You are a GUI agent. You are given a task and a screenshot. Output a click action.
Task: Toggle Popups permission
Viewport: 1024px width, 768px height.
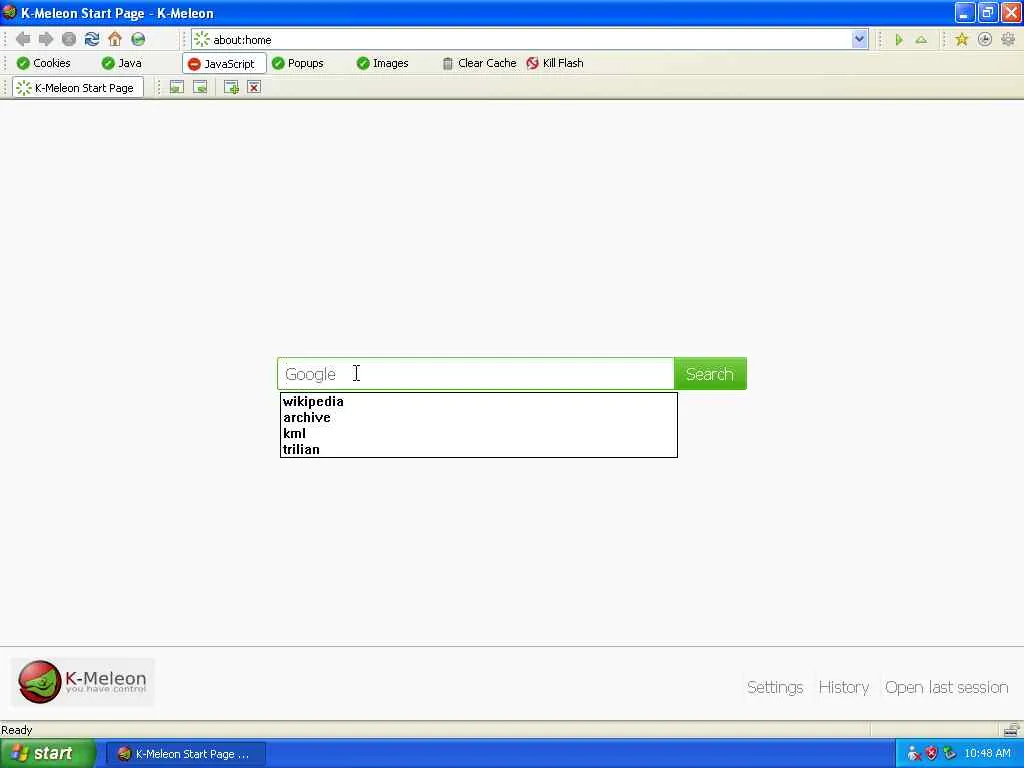point(298,63)
